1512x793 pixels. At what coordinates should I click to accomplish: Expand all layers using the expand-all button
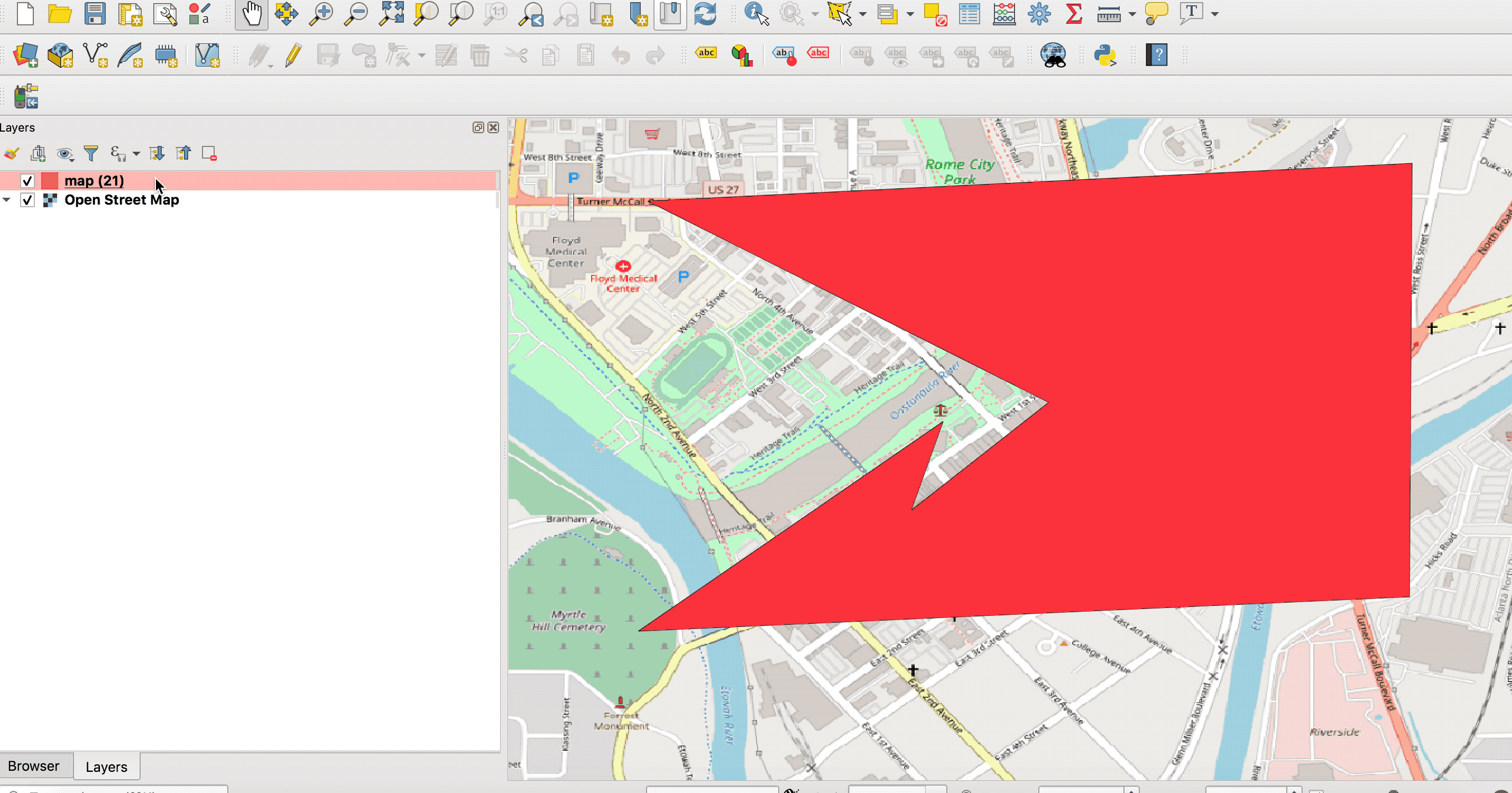pos(158,153)
